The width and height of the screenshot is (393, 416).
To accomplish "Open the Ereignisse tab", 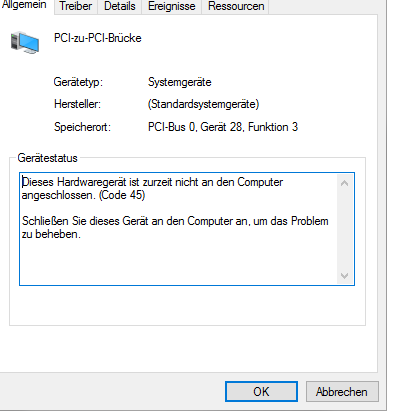I will coord(172,6).
